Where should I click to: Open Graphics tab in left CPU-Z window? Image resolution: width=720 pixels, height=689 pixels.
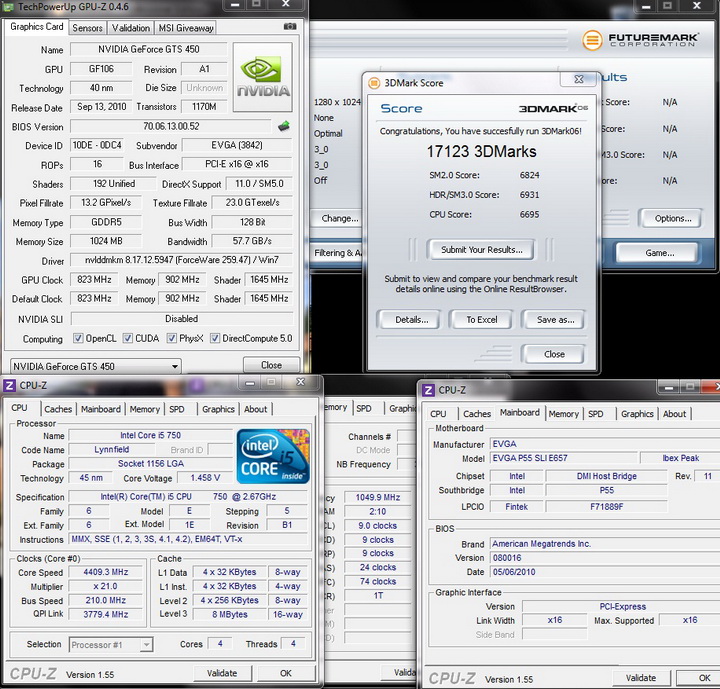coord(218,409)
